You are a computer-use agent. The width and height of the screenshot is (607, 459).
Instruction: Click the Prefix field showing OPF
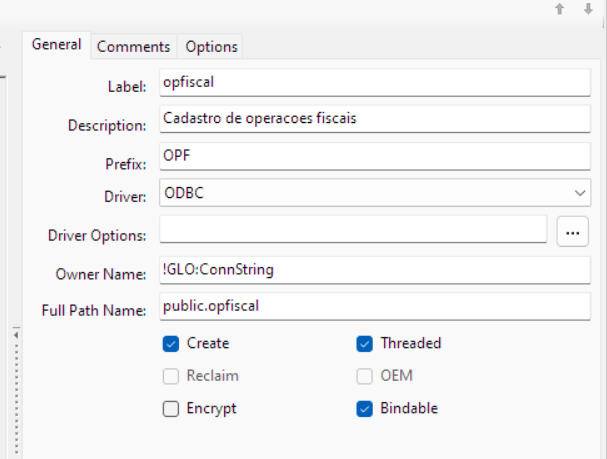375,156
